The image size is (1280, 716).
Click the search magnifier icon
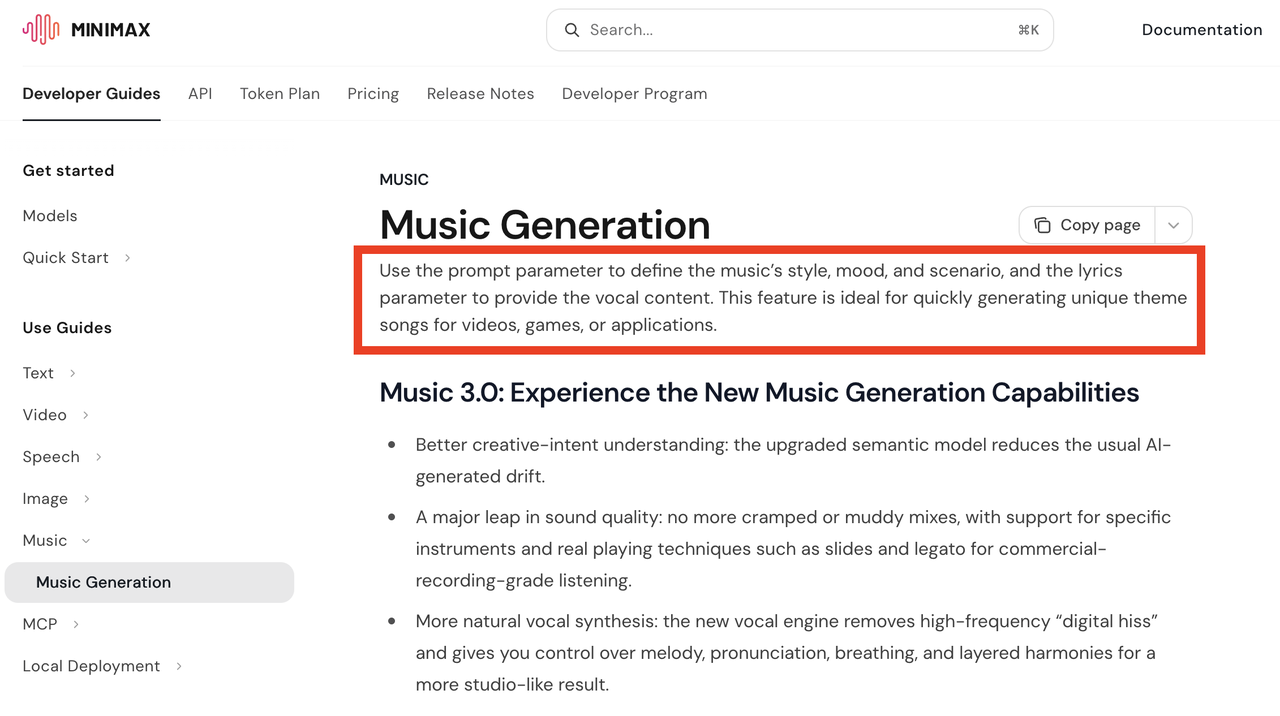tap(572, 30)
